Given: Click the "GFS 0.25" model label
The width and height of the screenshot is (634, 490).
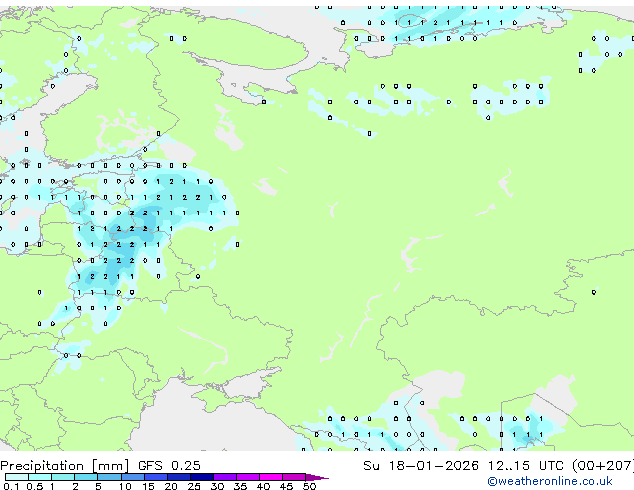Looking at the screenshot, I should coord(169,466).
